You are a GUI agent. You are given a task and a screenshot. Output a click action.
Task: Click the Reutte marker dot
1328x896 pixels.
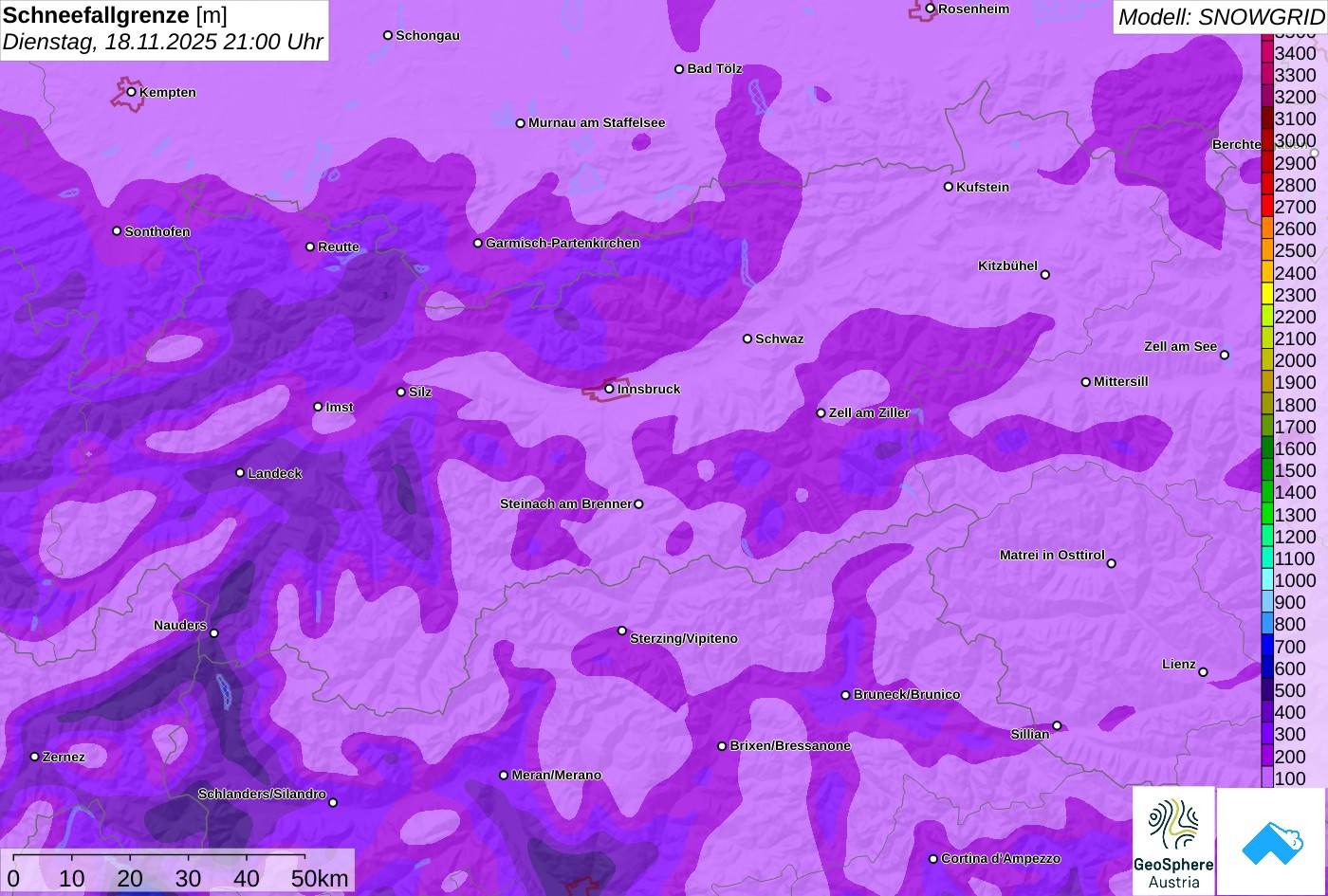click(310, 247)
